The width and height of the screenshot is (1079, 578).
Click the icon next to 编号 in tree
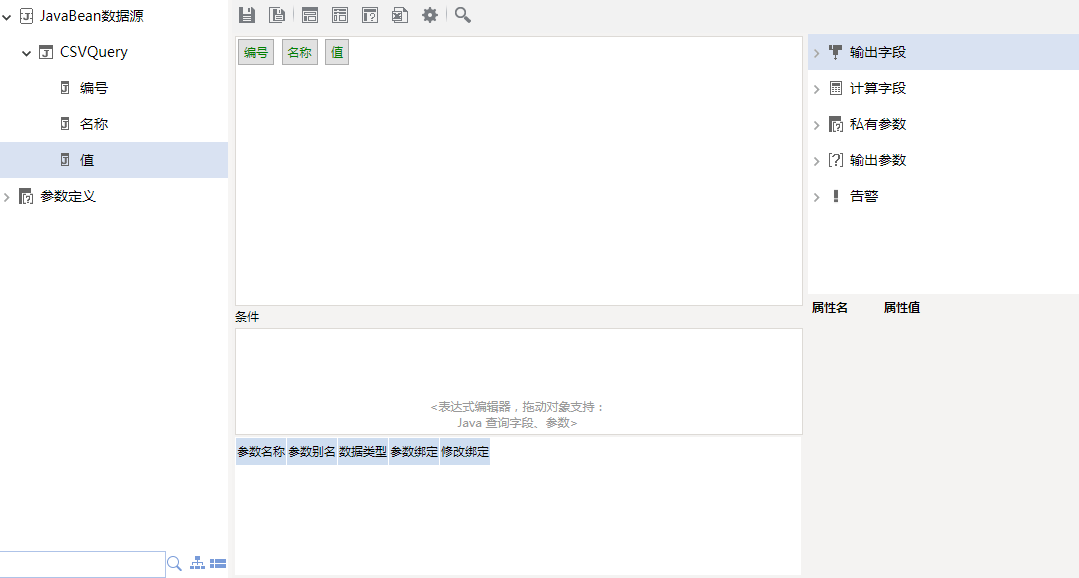65,88
